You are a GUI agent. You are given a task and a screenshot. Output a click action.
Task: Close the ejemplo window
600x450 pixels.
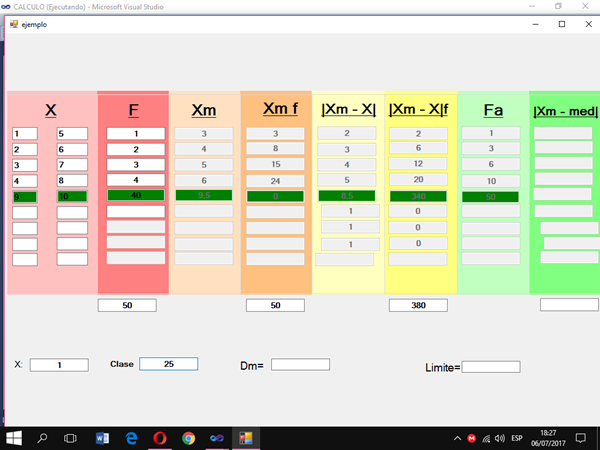[589, 24]
